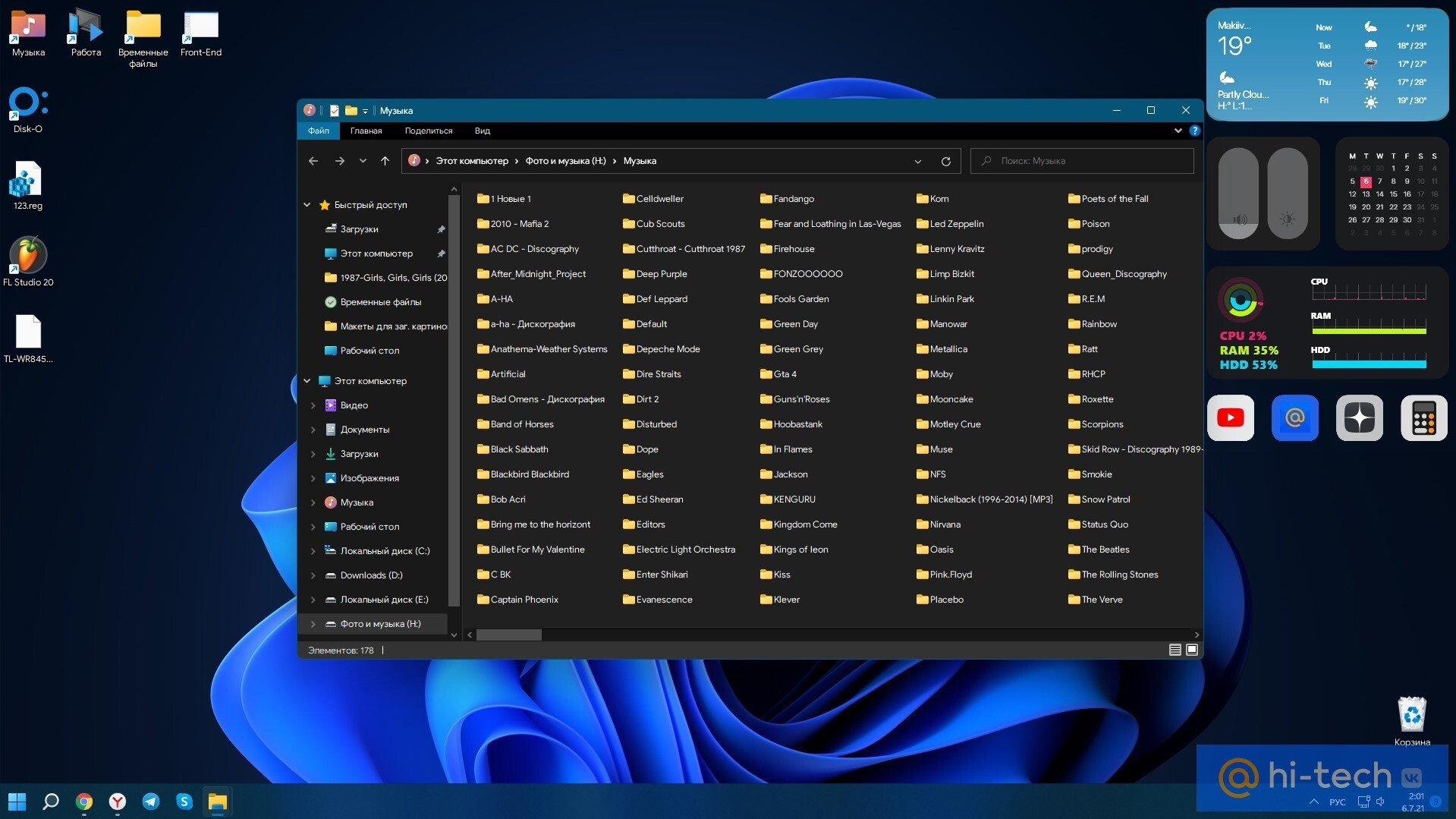Click the Properties quick access toolbar icon
Image resolution: width=1456 pixels, height=819 pixels.
[x=334, y=111]
